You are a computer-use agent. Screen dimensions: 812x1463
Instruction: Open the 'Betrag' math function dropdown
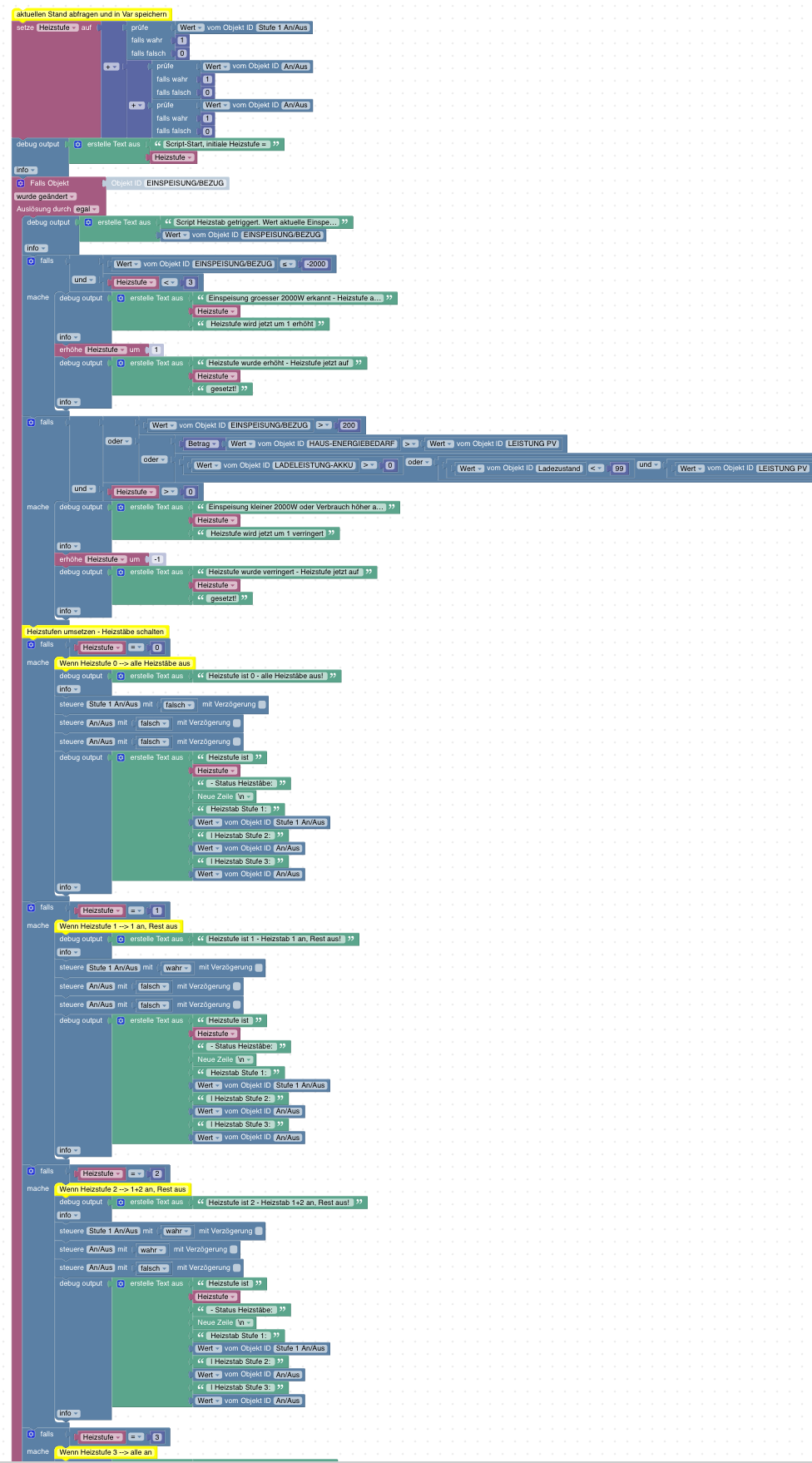point(202,444)
